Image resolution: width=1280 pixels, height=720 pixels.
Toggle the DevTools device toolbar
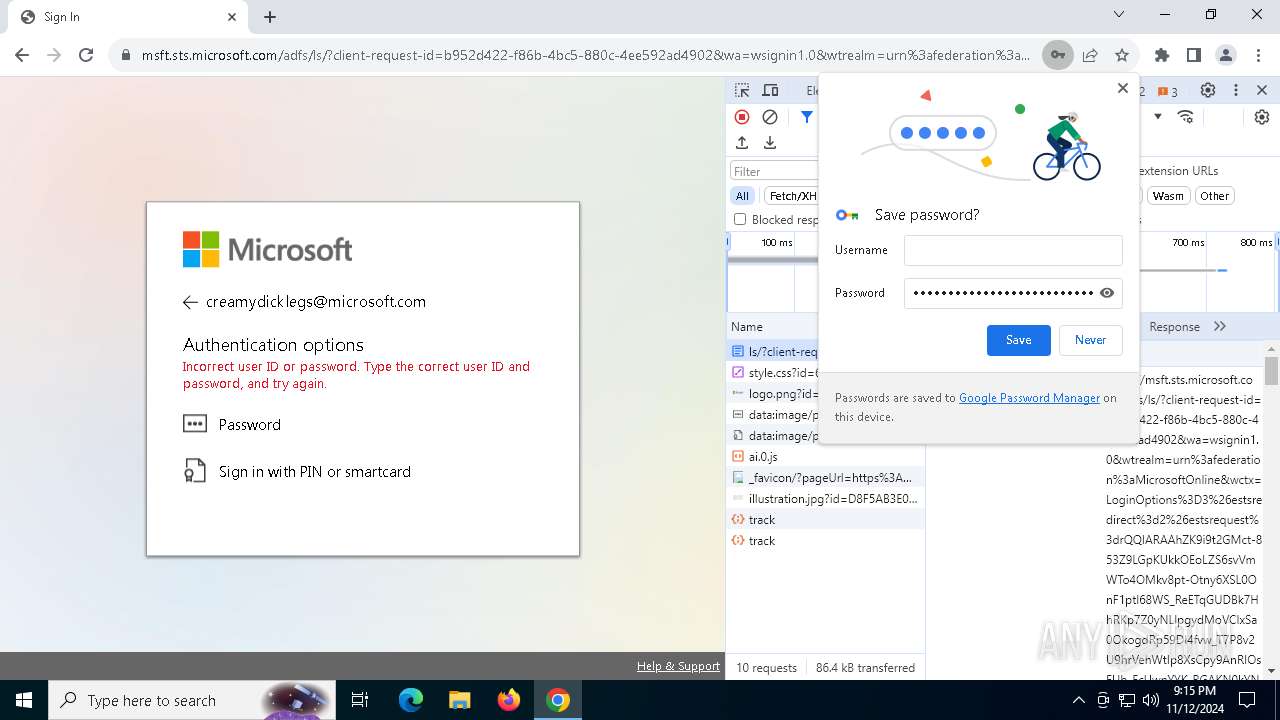click(x=770, y=90)
